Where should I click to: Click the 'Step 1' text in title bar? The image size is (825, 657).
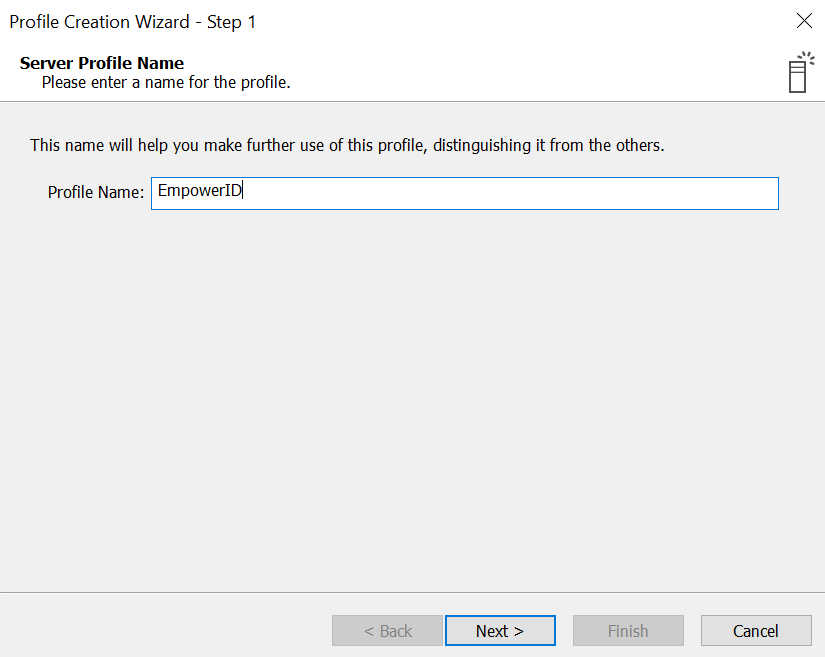(231, 21)
